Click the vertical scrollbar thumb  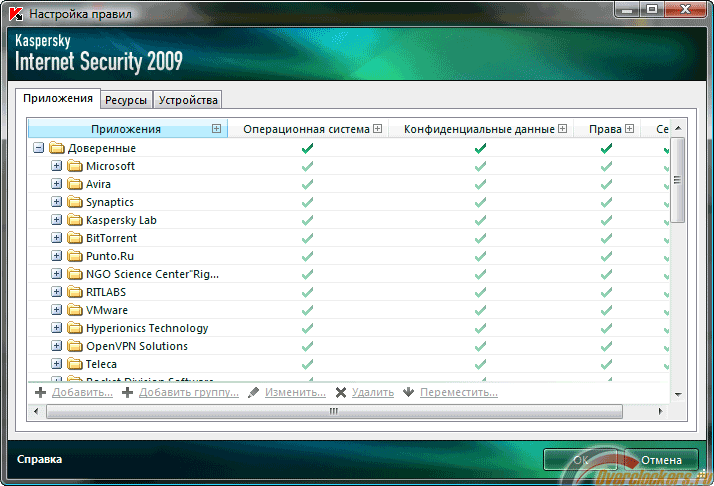coord(678,180)
